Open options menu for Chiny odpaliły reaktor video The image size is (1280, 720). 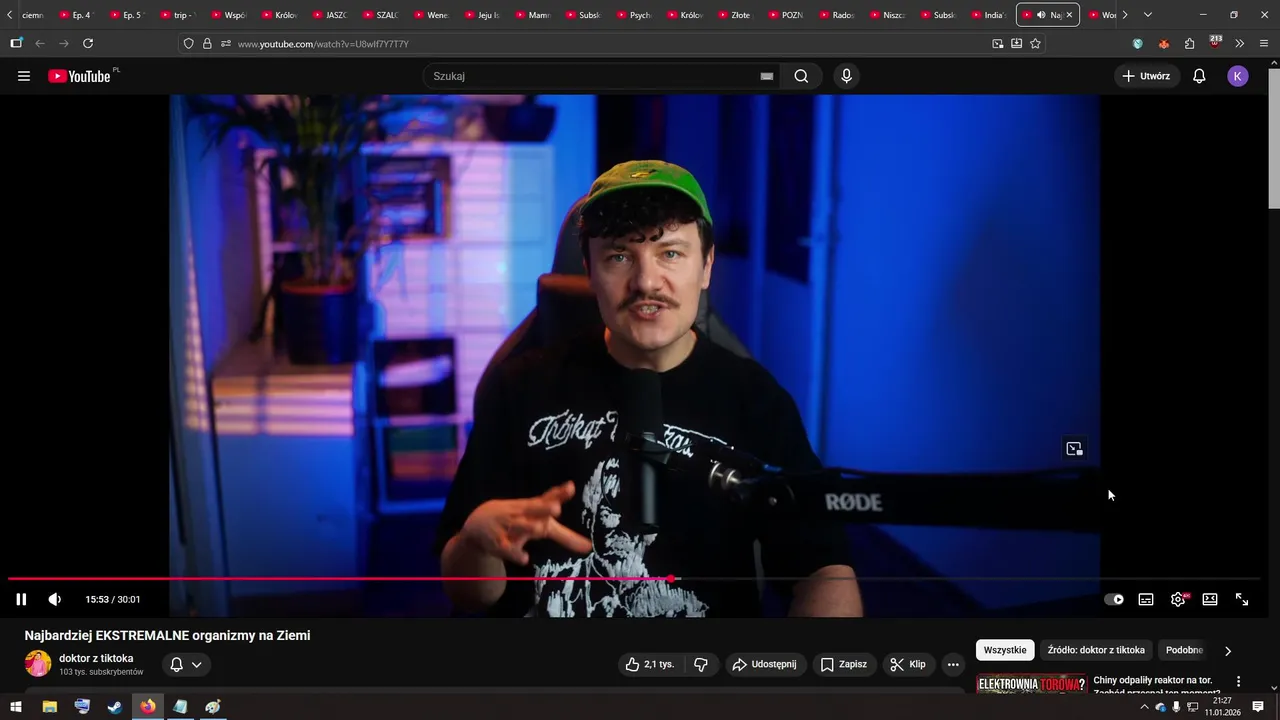tap(1238, 682)
